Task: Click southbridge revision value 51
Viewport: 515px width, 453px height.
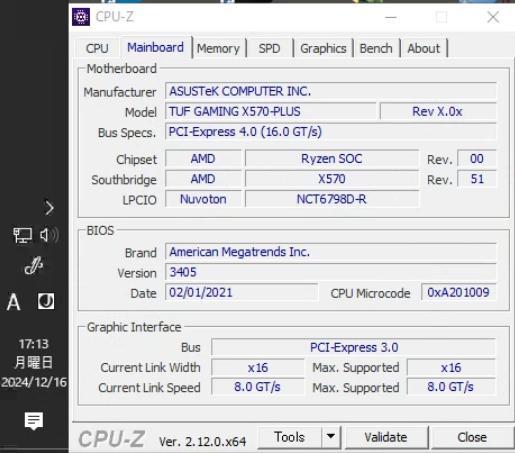Action: (477, 179)
